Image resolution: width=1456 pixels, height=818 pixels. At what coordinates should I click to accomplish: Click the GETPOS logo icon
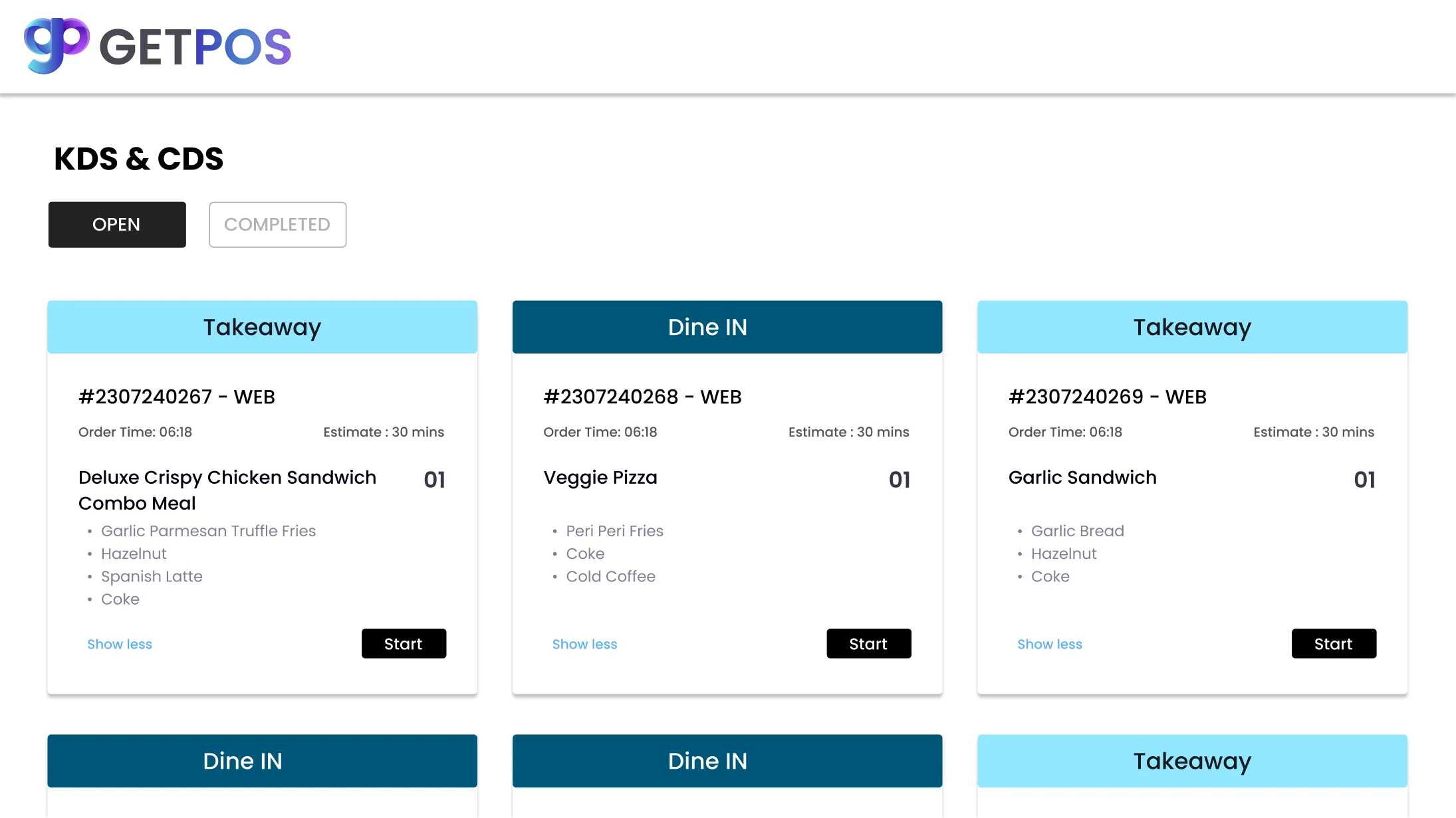(56, 45)
